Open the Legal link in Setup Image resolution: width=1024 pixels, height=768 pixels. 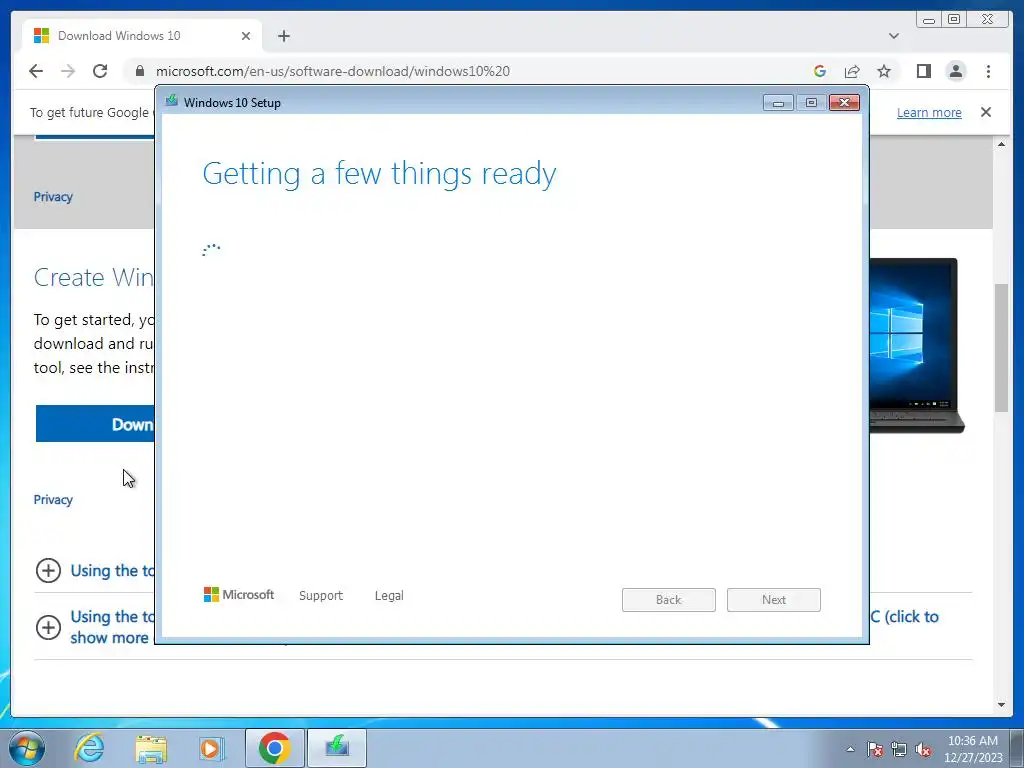[x=389, y=596]
